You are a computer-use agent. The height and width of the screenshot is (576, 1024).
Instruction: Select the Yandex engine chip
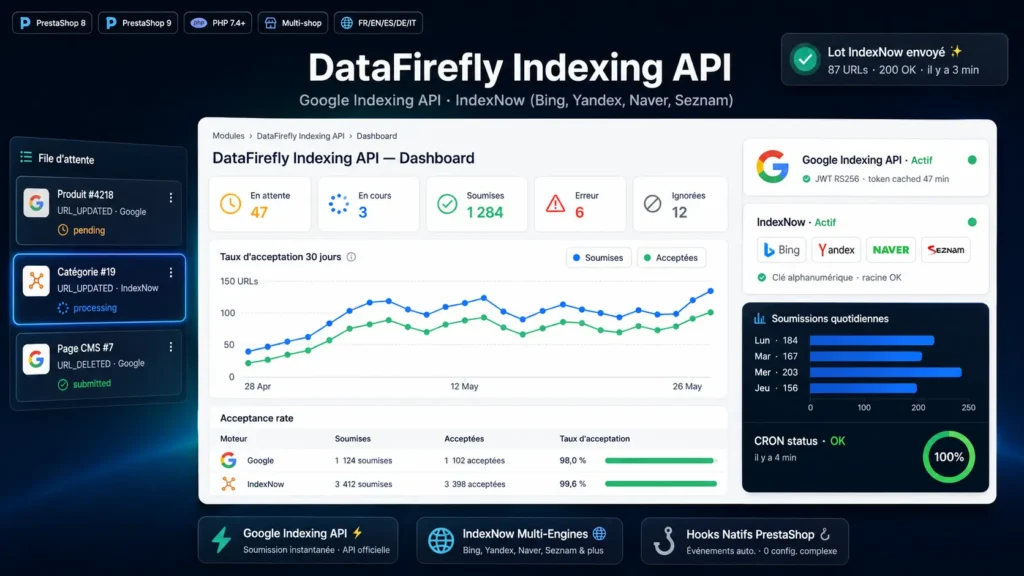(836, 249)
